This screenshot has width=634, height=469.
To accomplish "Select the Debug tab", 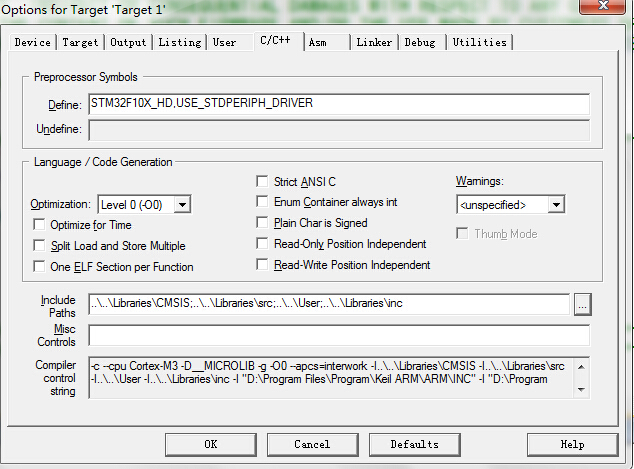I will coord(420,43).
